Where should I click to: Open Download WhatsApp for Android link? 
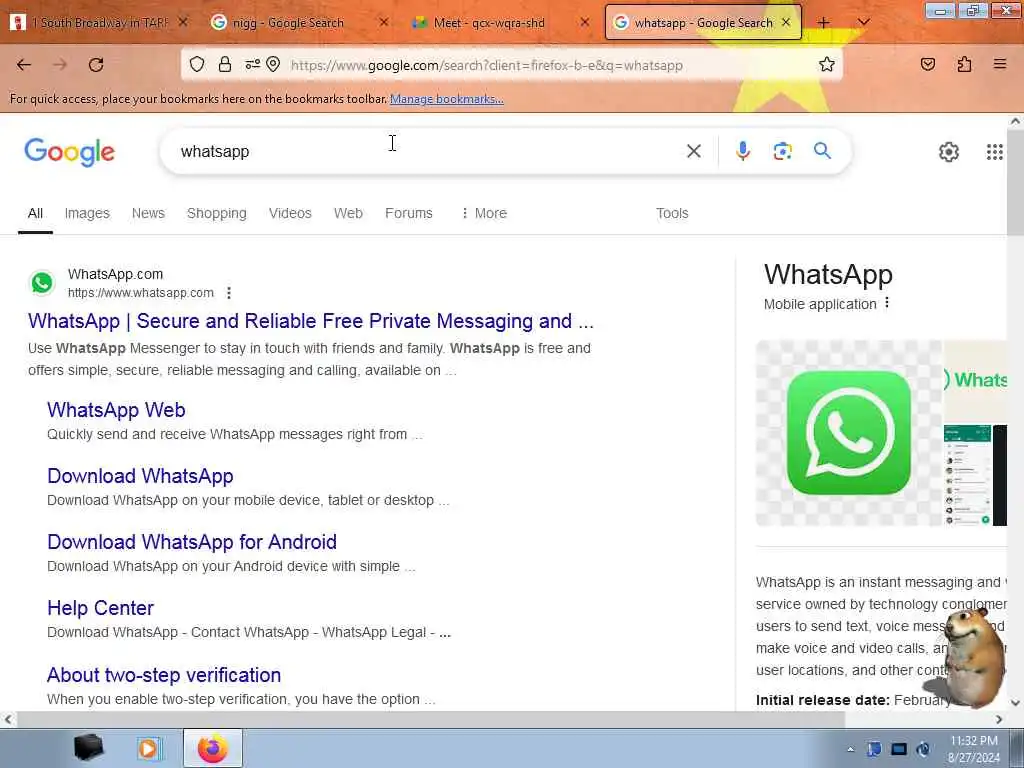tap(192, 542)
